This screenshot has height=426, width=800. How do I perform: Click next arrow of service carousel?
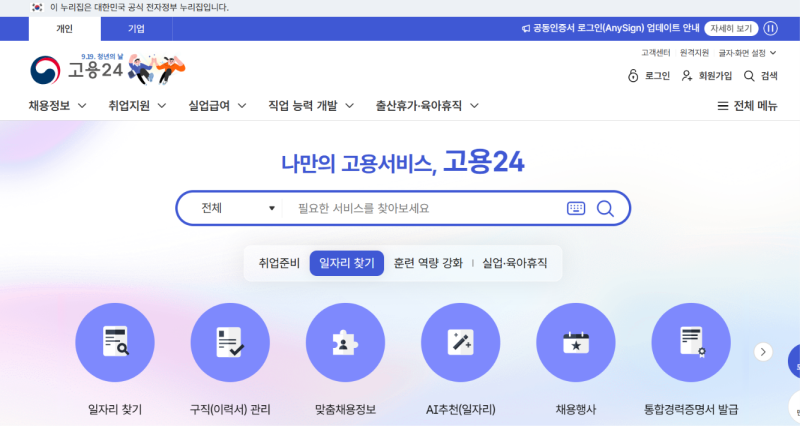point(763,352)
